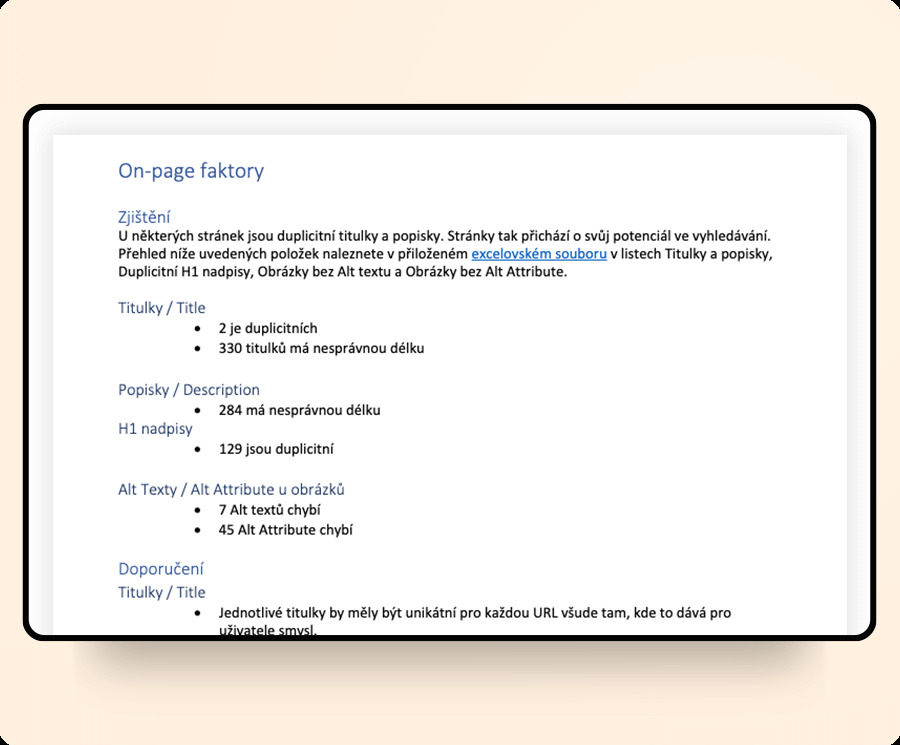Click the bullet 129 jsou duplicitní
900x745 pixels.
tap(276, 449)
